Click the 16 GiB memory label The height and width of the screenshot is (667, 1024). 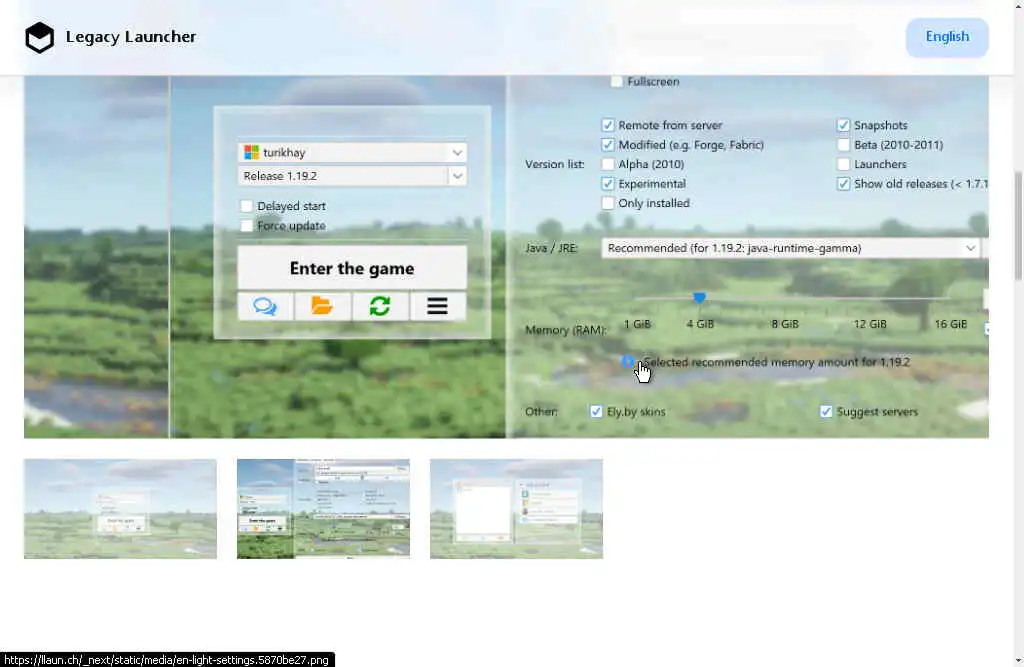[x=951, y=323]
